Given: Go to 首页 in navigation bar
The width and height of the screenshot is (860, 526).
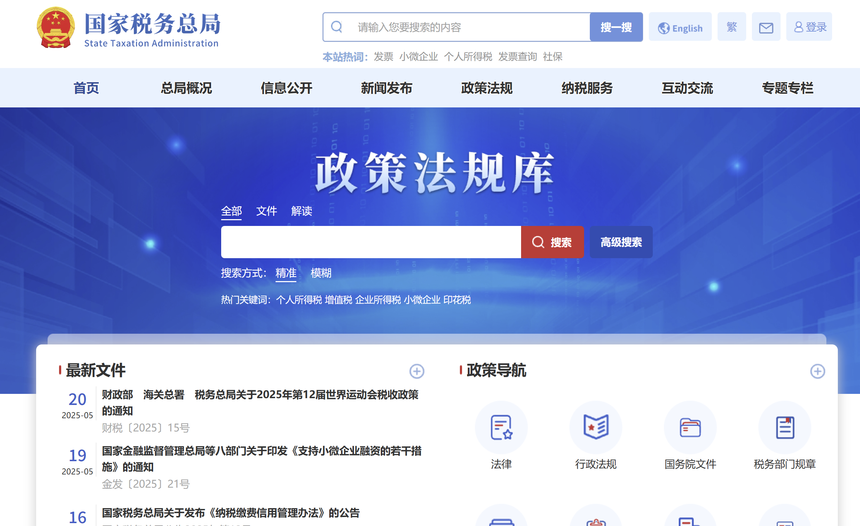Looking at the screenshot, I should click(x=86, y=88).
